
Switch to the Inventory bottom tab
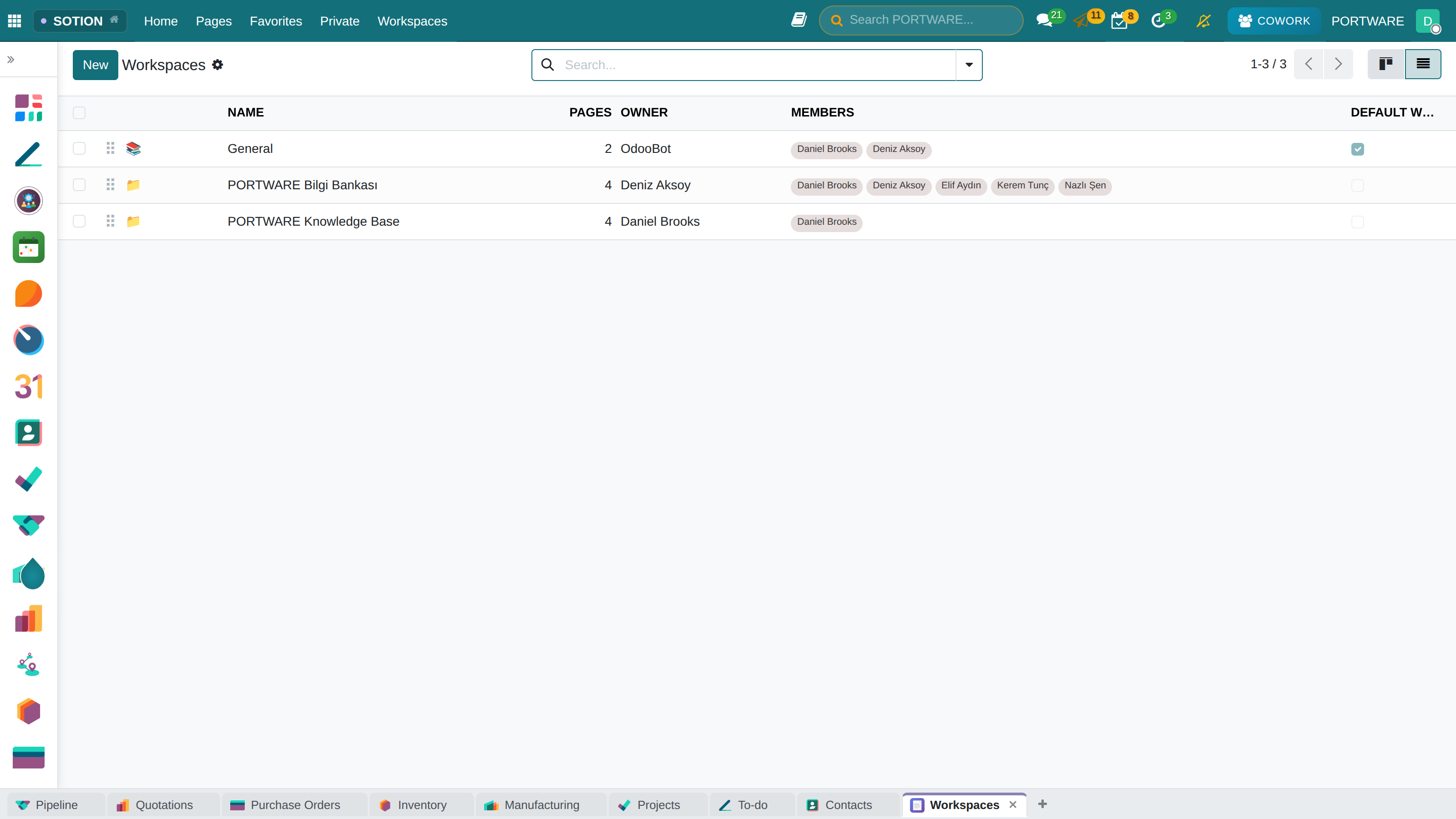tap(421, 805)
